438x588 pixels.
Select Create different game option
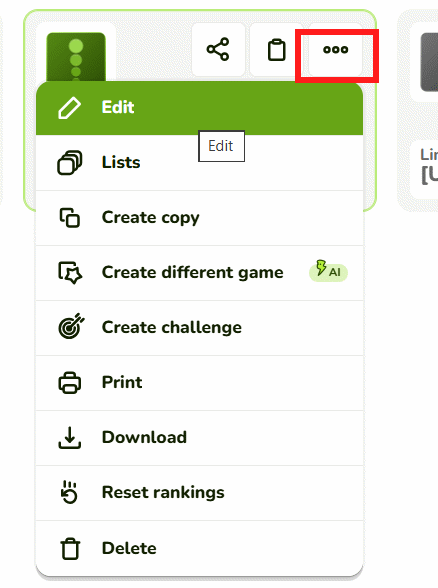pyautogui.click(x=200, y=273)
